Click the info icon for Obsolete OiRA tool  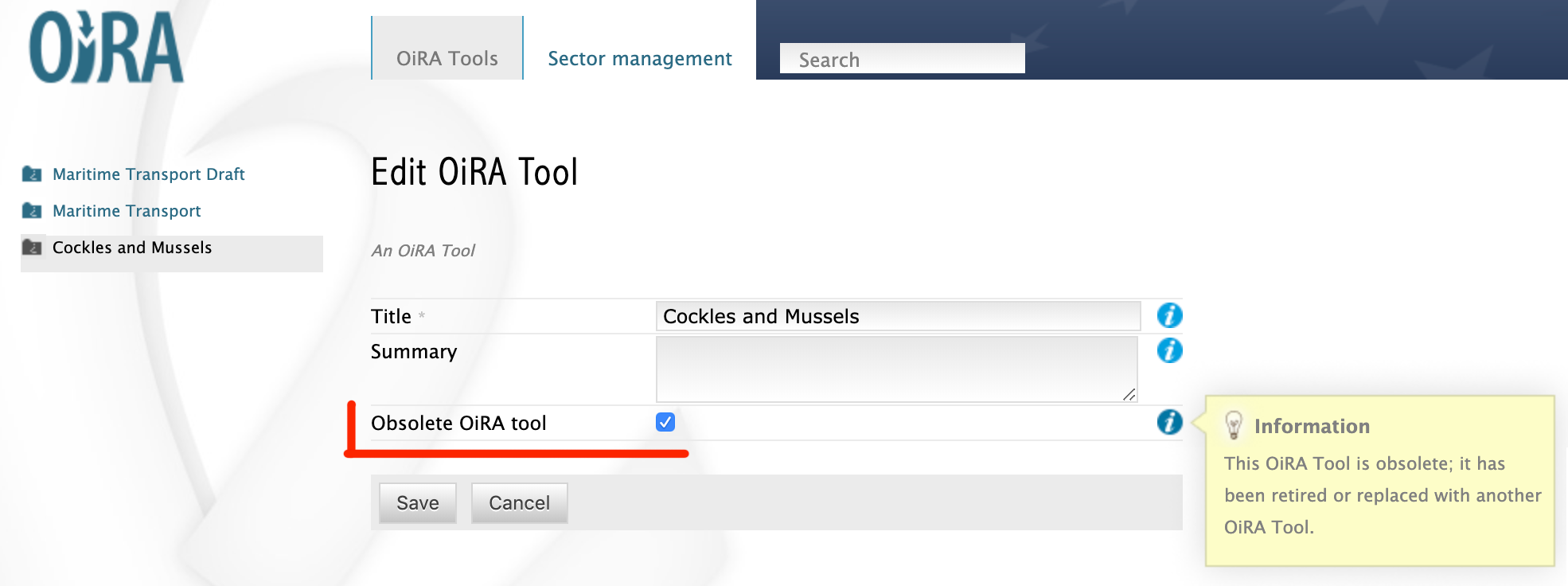coord(1168,422)
